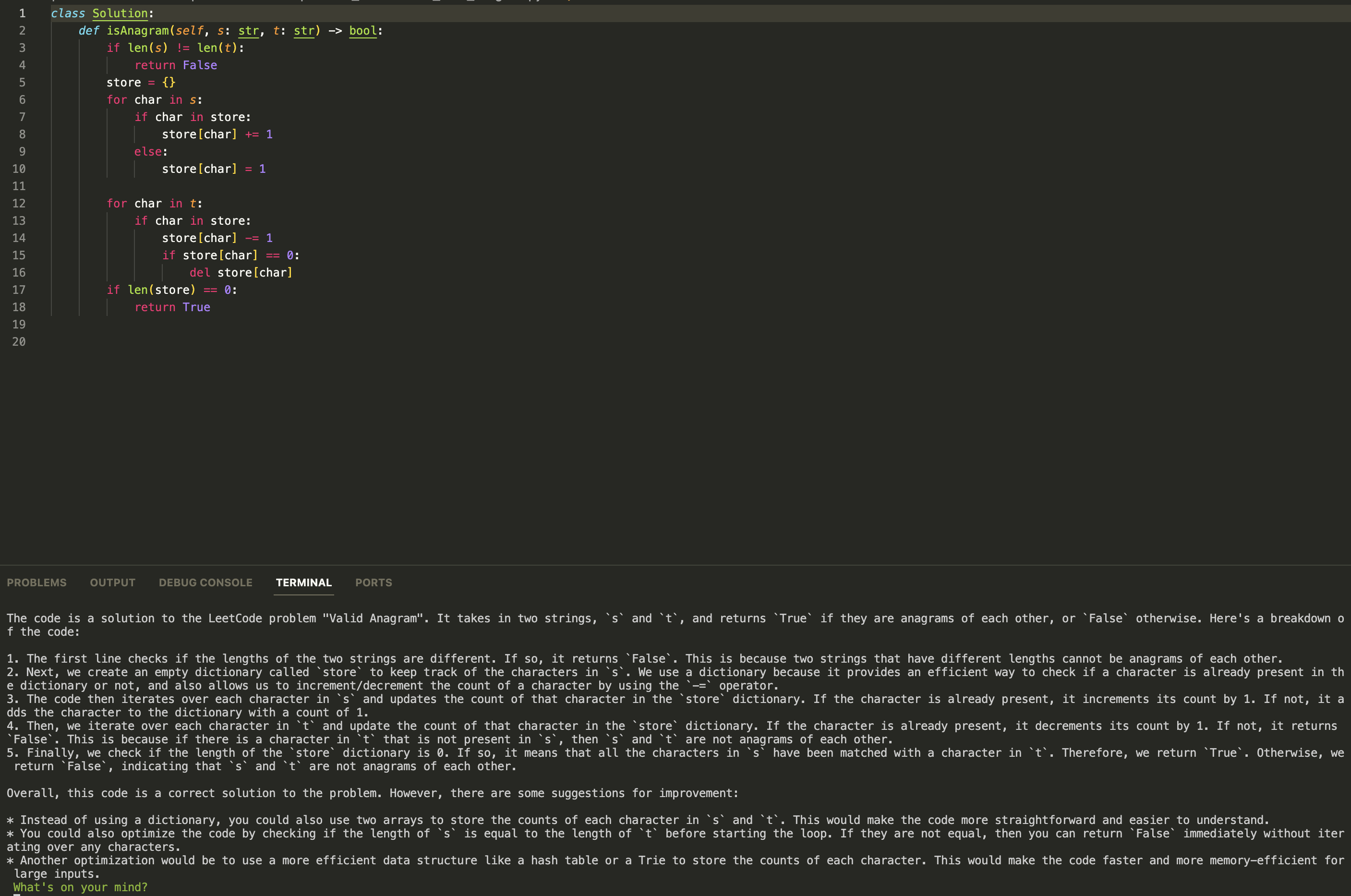Click line number 20 in the gutter
Viewport: 1351px width, 896px height.
(19, 342)
